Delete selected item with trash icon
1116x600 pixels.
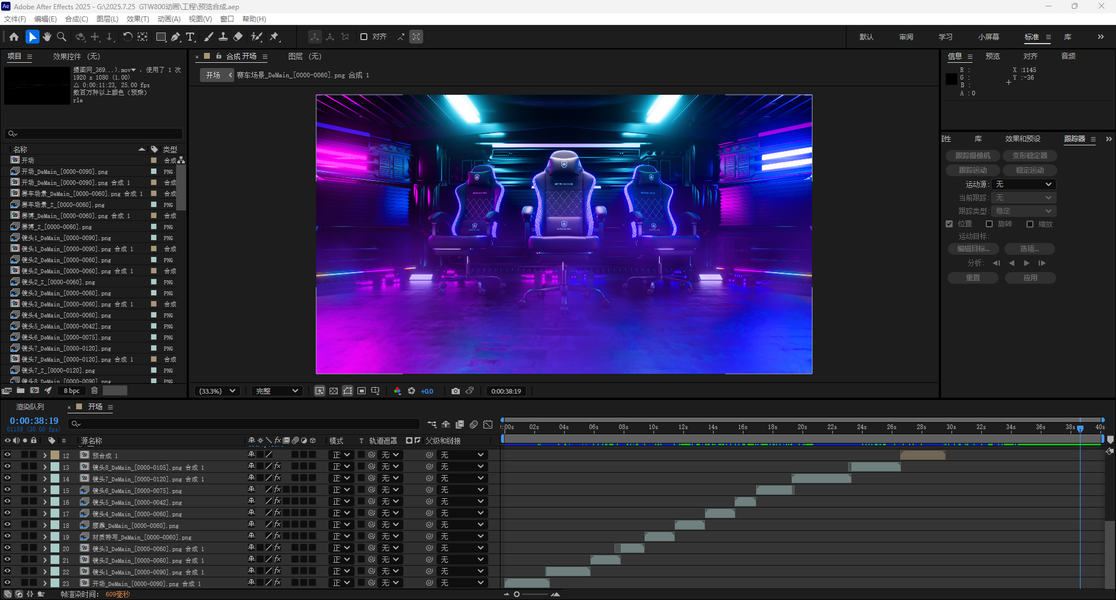(94, 391)
